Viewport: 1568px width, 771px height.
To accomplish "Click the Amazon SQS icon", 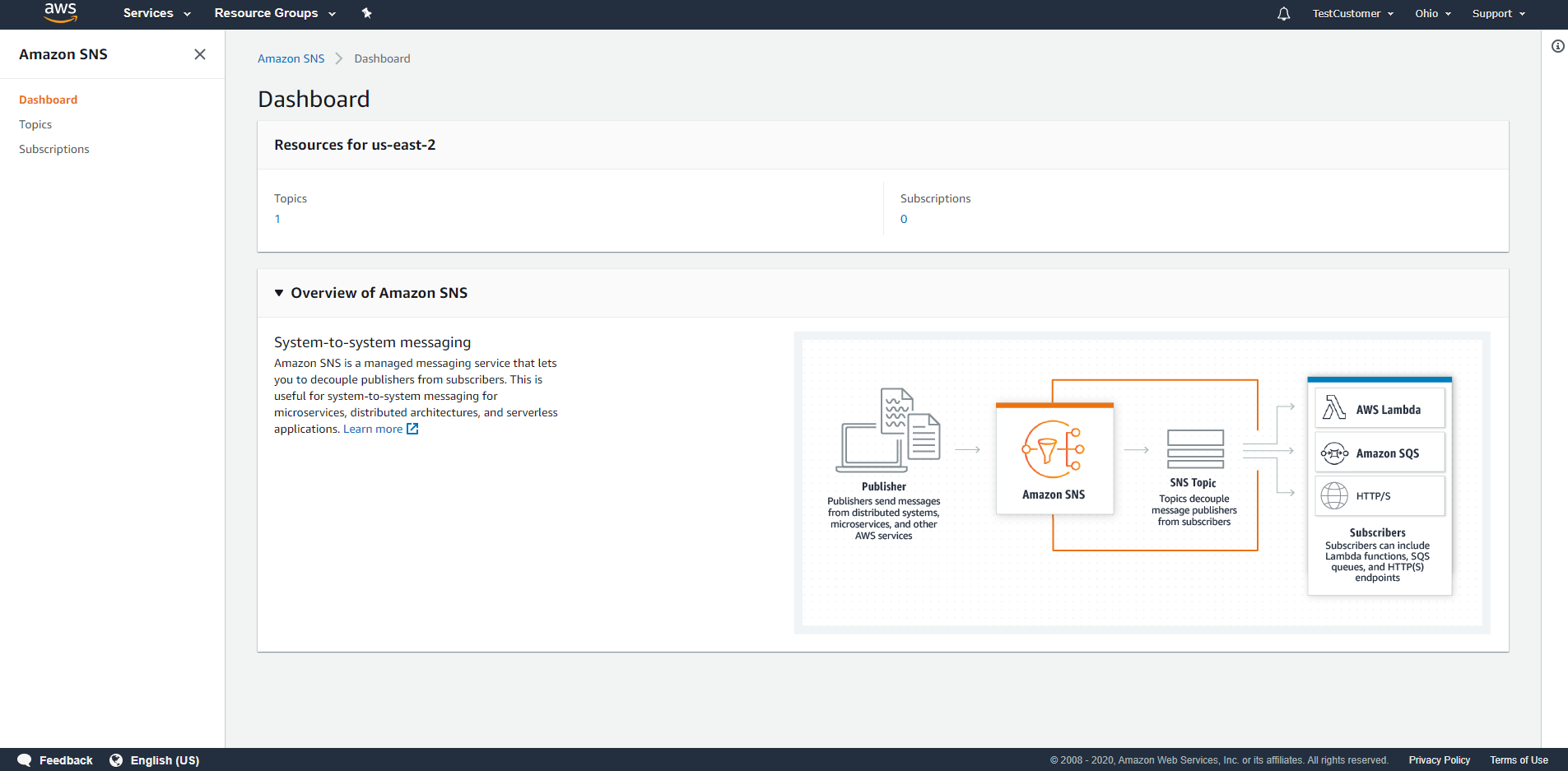I will (x=1334, y=453).
